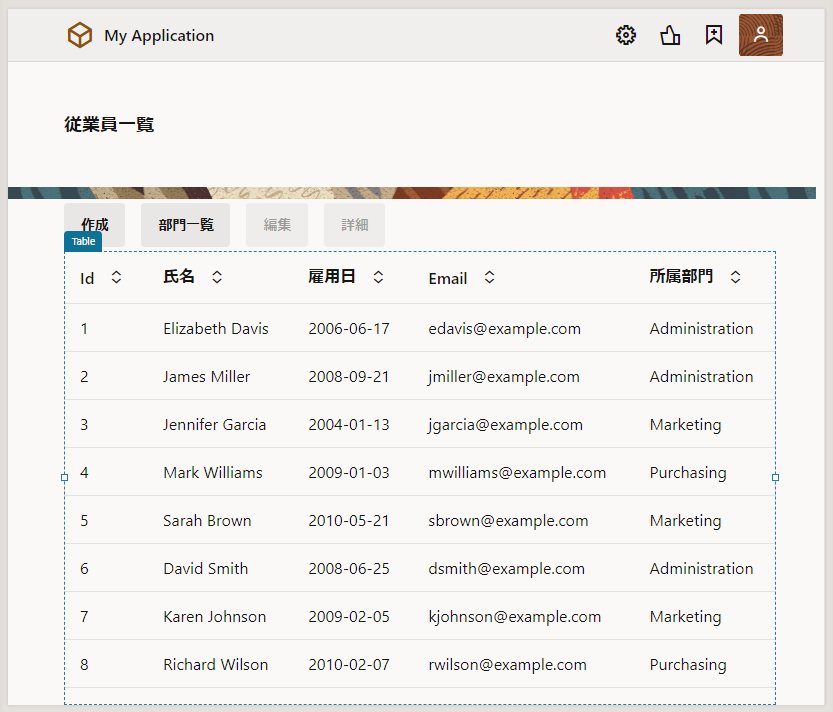Click the 詳細 button
The height and width of the screenshot is (712, 833).
[x=354, y=225]
